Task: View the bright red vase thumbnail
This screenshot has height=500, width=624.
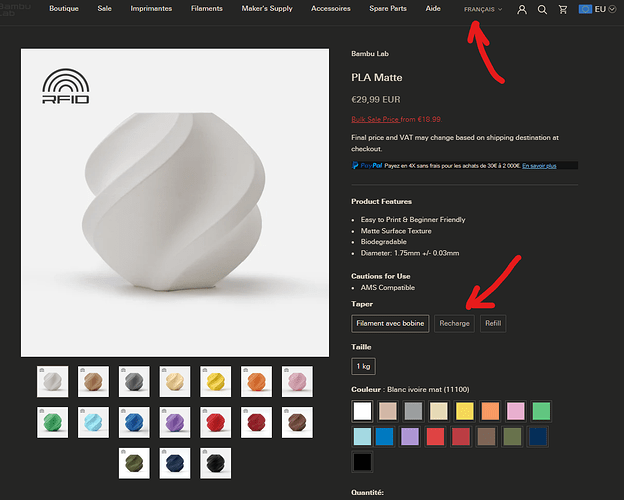Action: 216,422
